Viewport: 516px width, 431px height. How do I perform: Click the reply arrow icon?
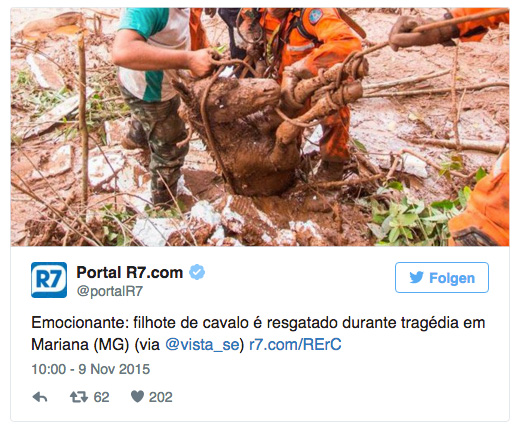click(x=40, y=397)
